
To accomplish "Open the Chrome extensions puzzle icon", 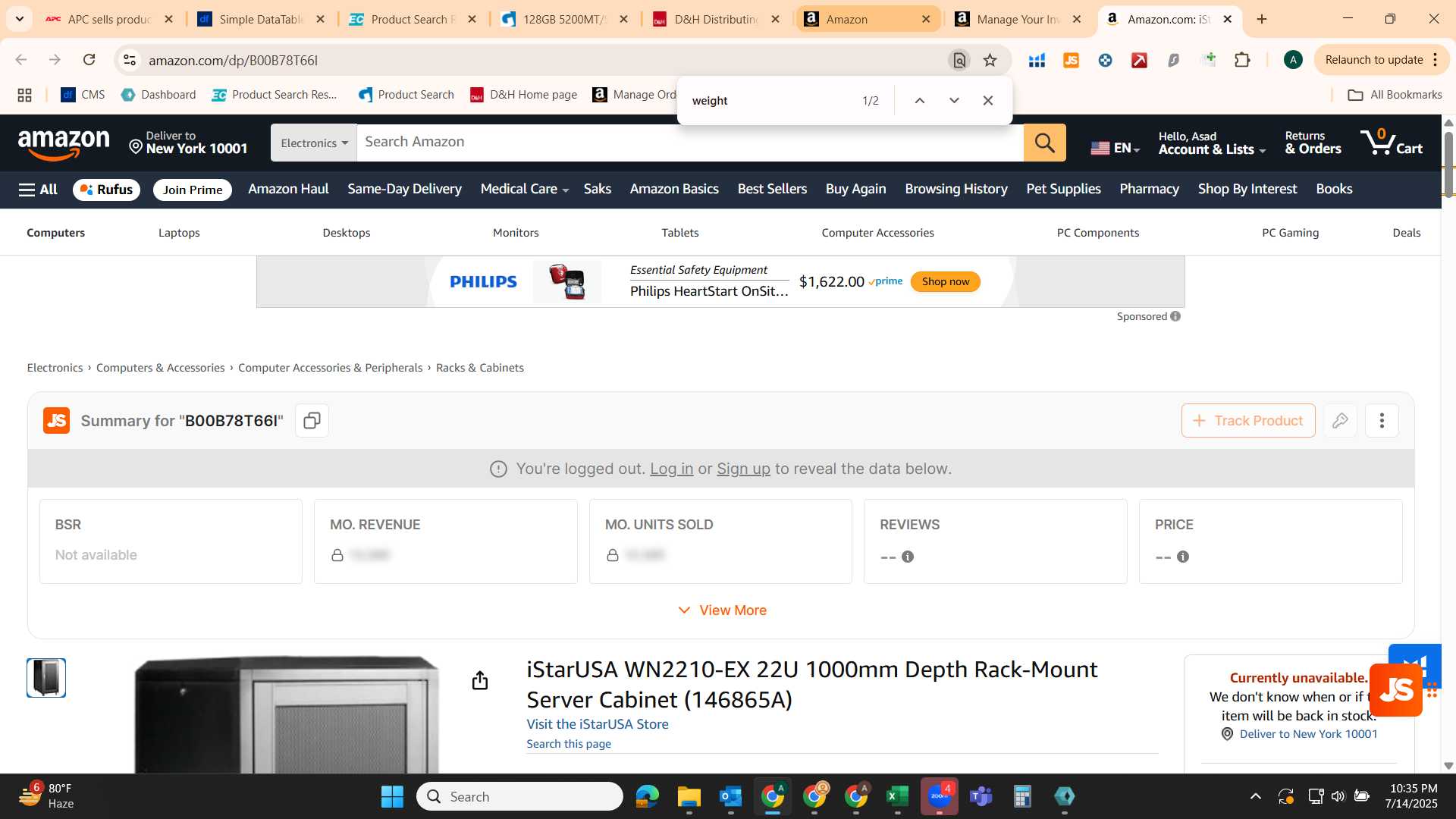I will [x=1242, y=60].
